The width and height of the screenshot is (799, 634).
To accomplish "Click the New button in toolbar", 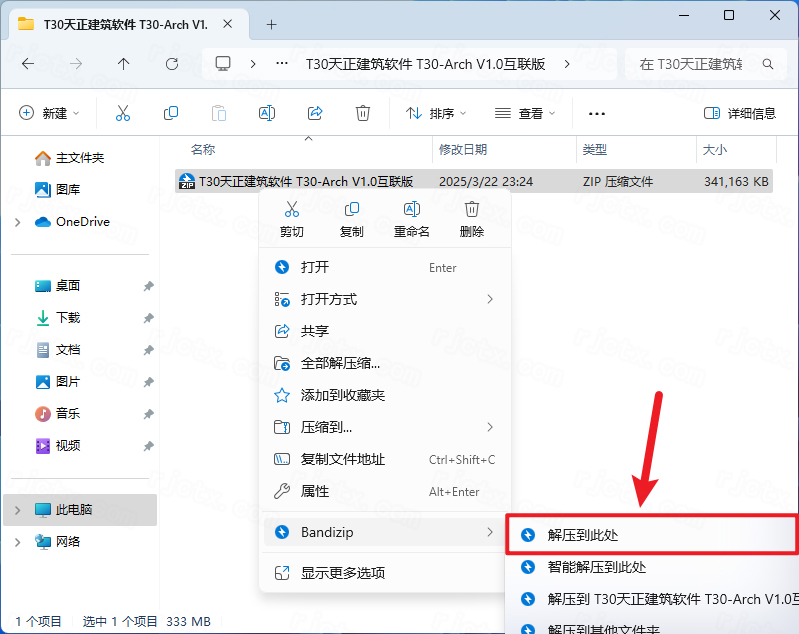I will coord(49,113).
